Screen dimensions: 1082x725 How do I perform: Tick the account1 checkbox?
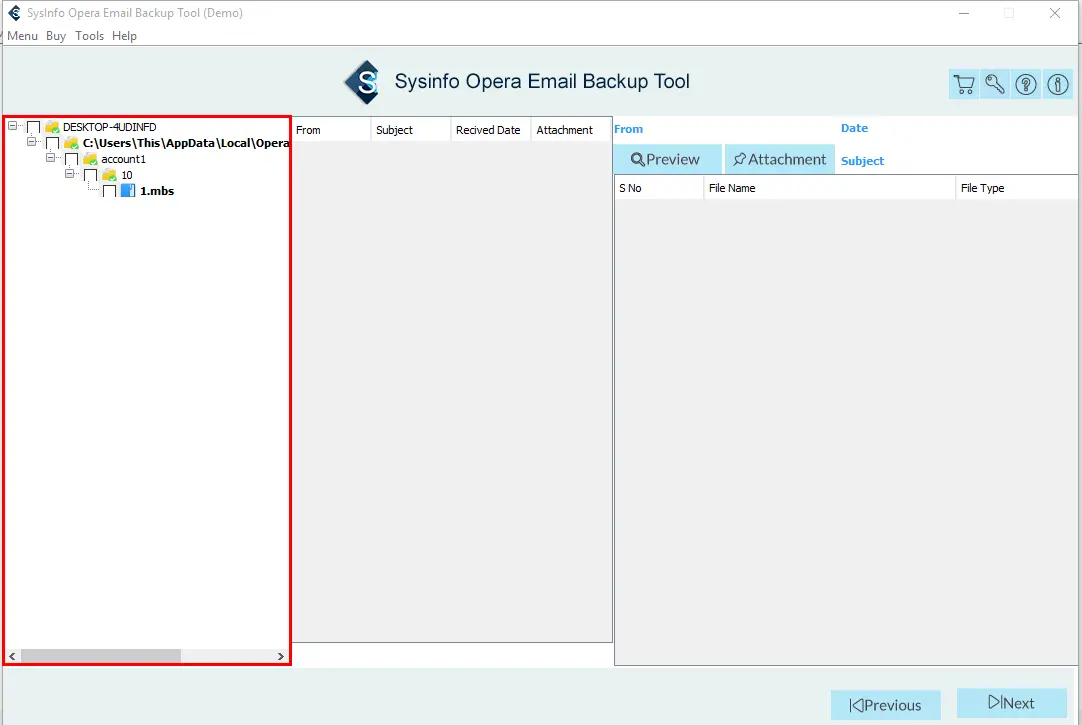point(72,159)
